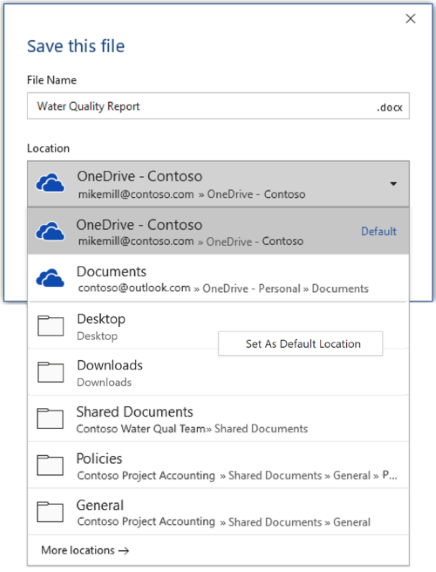Click the Location label
The width and height of the screenshot is (436, 572).
48,148
